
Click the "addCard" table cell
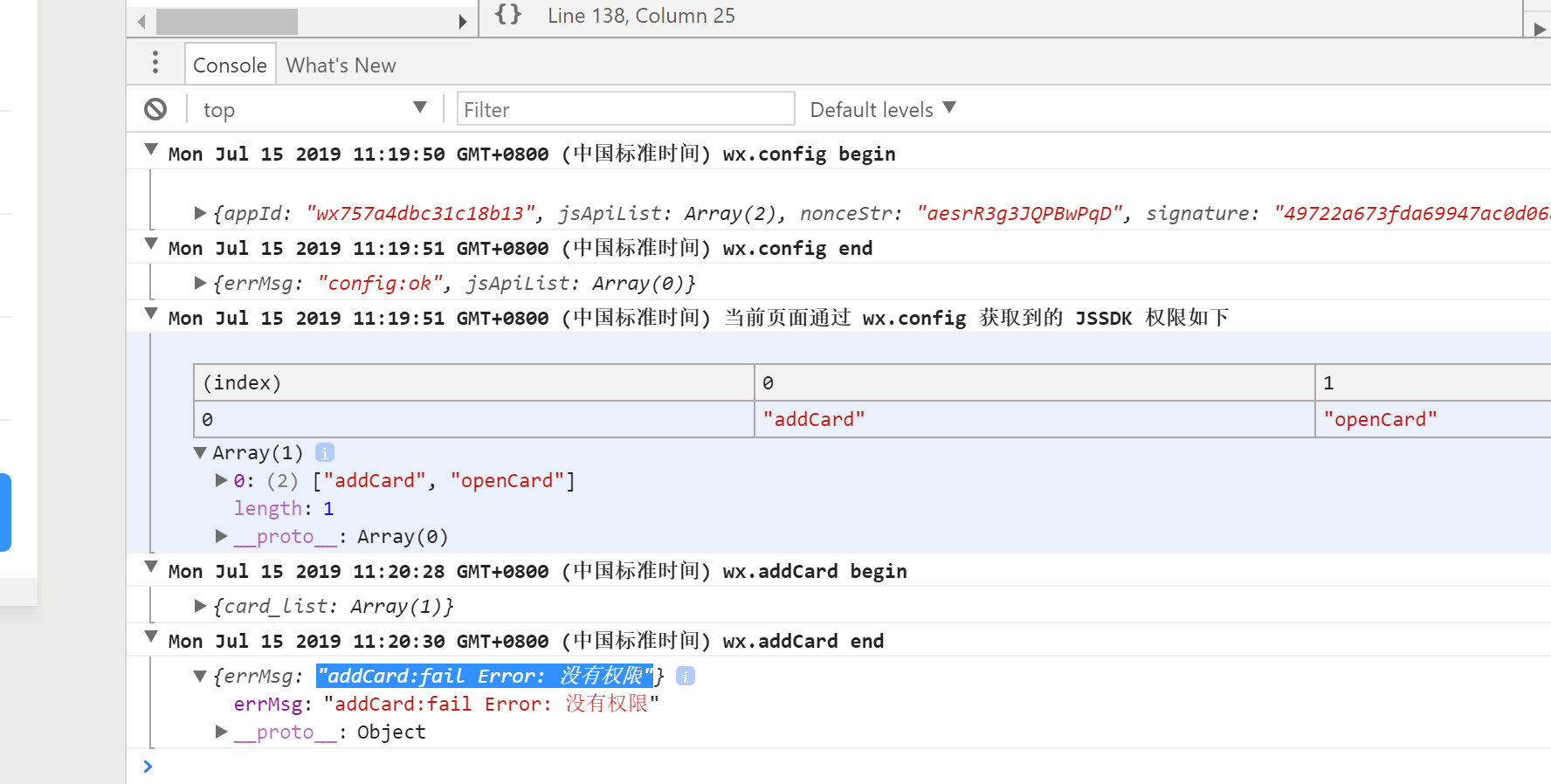pyautogui.click(x=1035, y=419)
